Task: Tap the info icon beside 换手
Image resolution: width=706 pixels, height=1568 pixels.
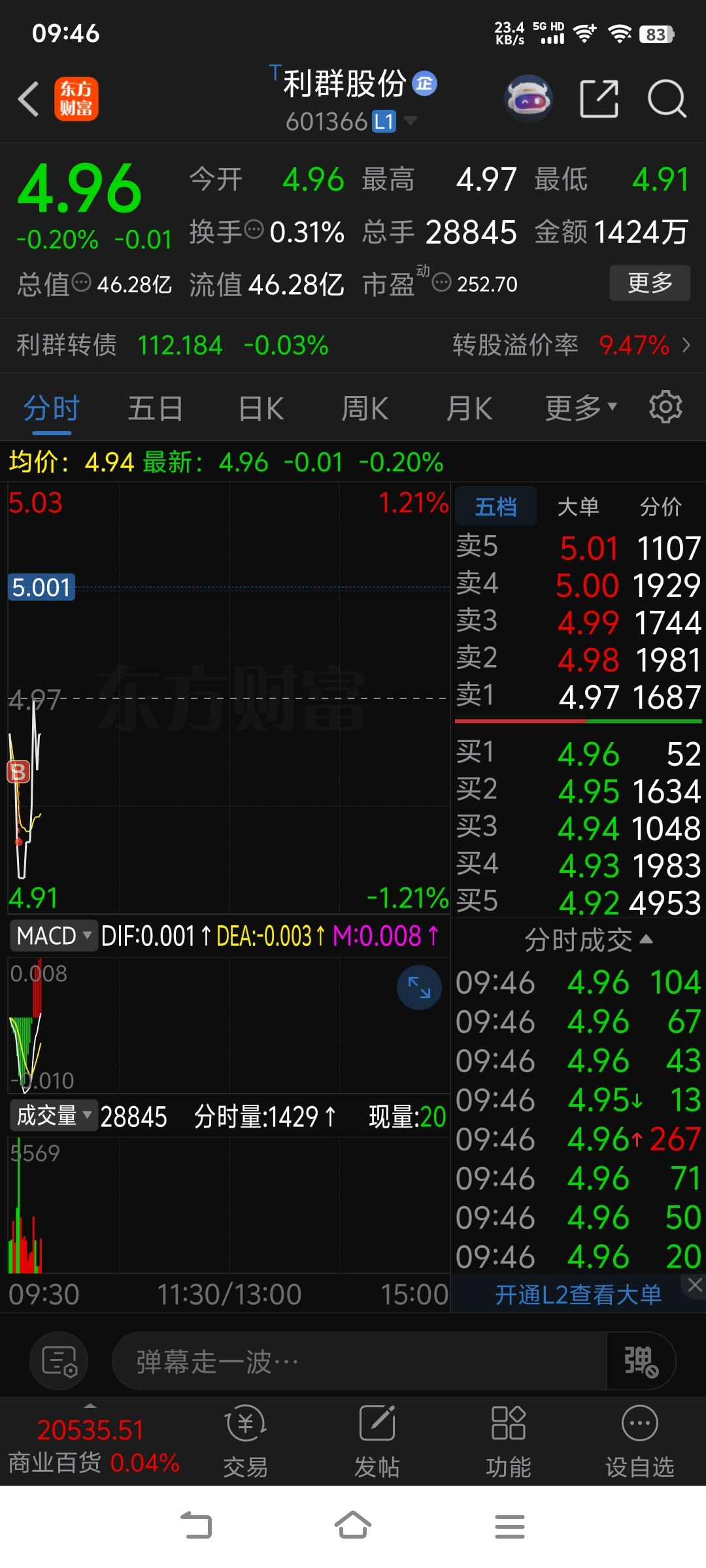Action: coord(254,229)
